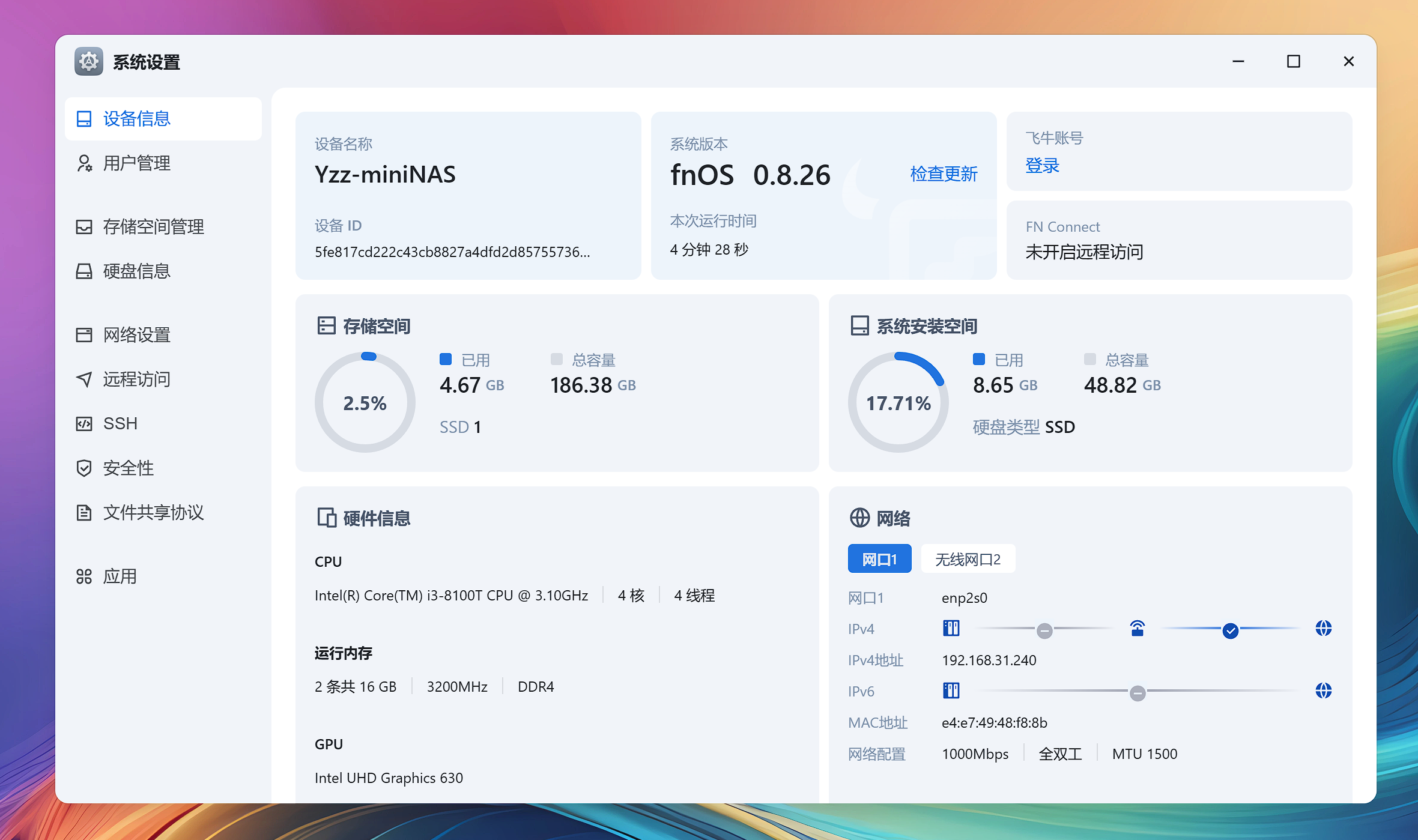
Task: Click the fnOS 0.8.26 version text
Action: tap(750, 175)
